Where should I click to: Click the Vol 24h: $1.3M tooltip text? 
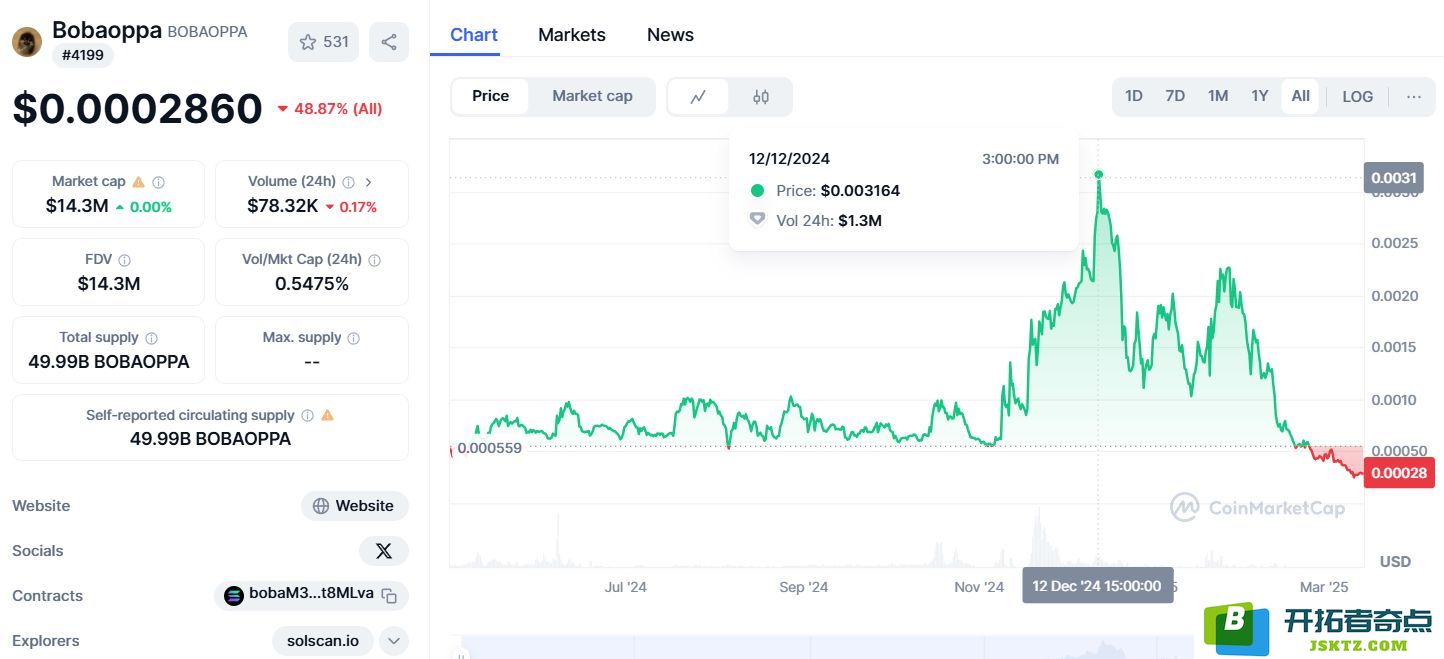829,221
